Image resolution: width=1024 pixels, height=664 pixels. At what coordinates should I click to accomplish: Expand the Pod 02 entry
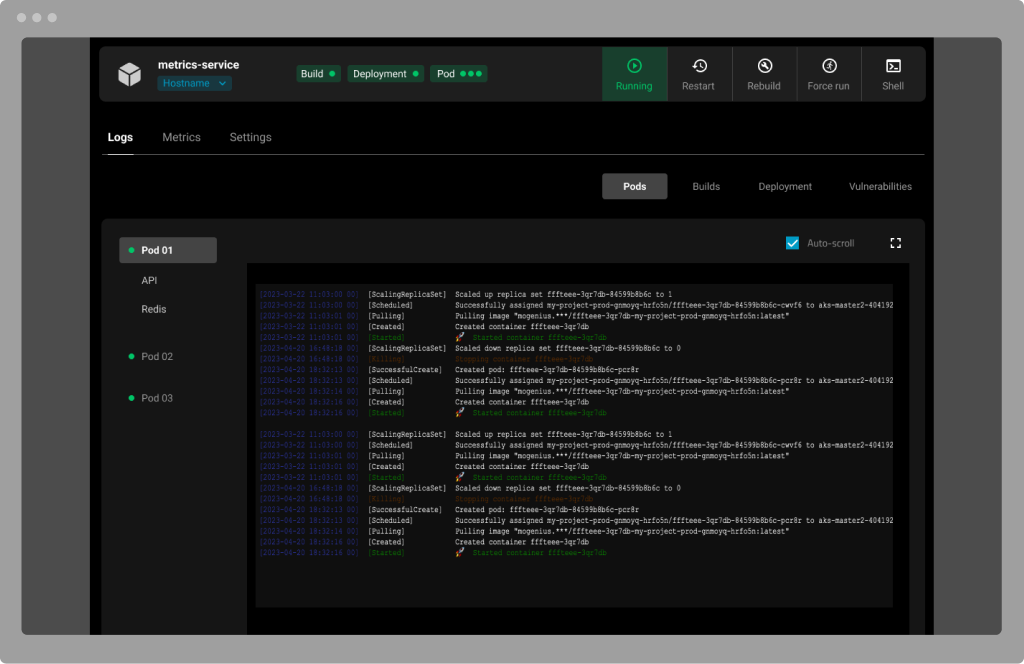[x=159, y=356]
